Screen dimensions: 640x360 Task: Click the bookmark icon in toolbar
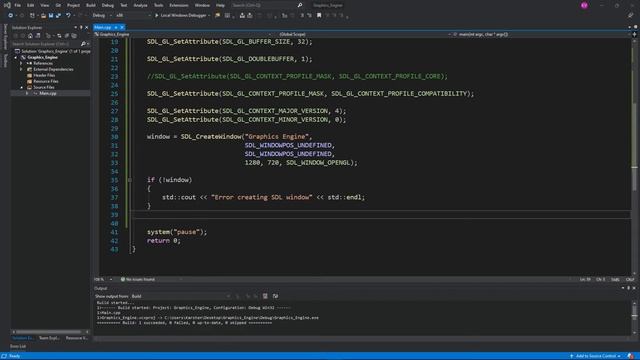[319, 16]
